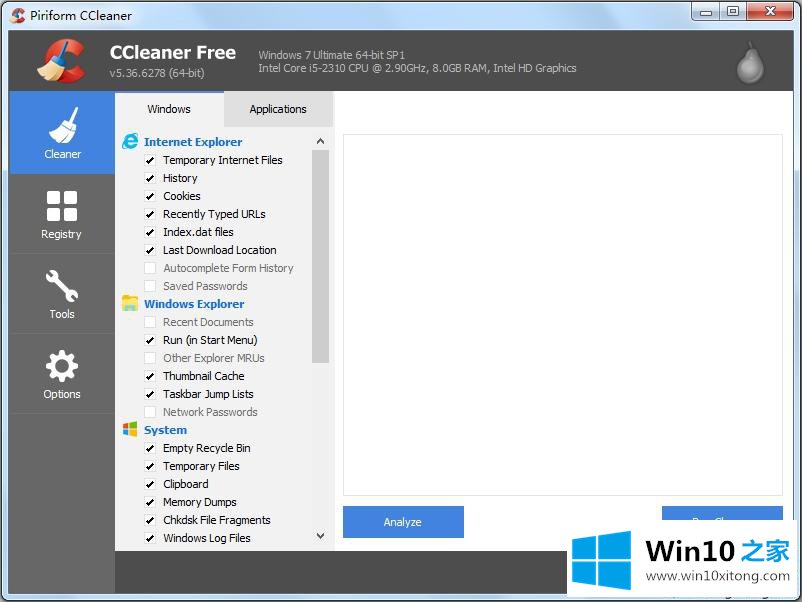This screenshot has height=602, width=802.
Task: Click the pear icon in header
Action: (750, 63)
